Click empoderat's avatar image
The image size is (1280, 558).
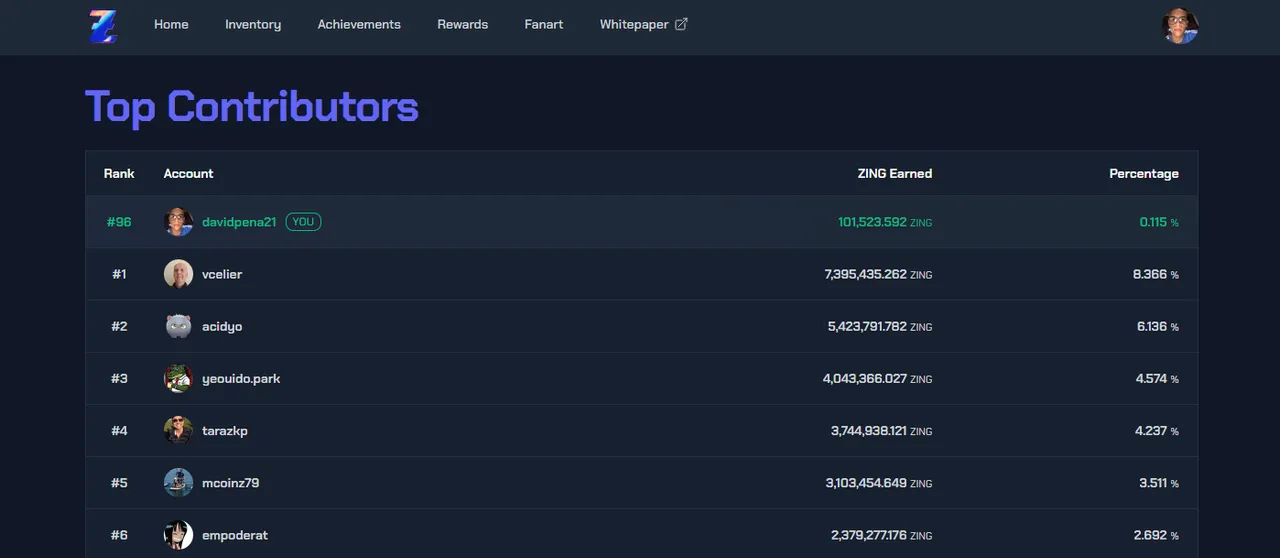[178, 535]
